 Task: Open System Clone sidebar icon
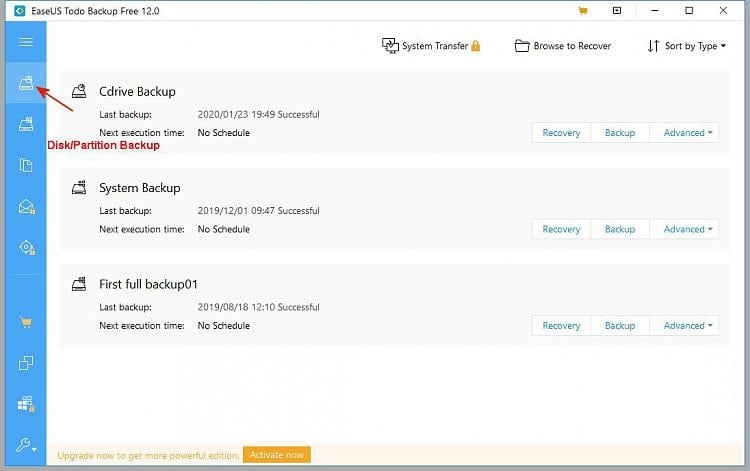(26, 404)
